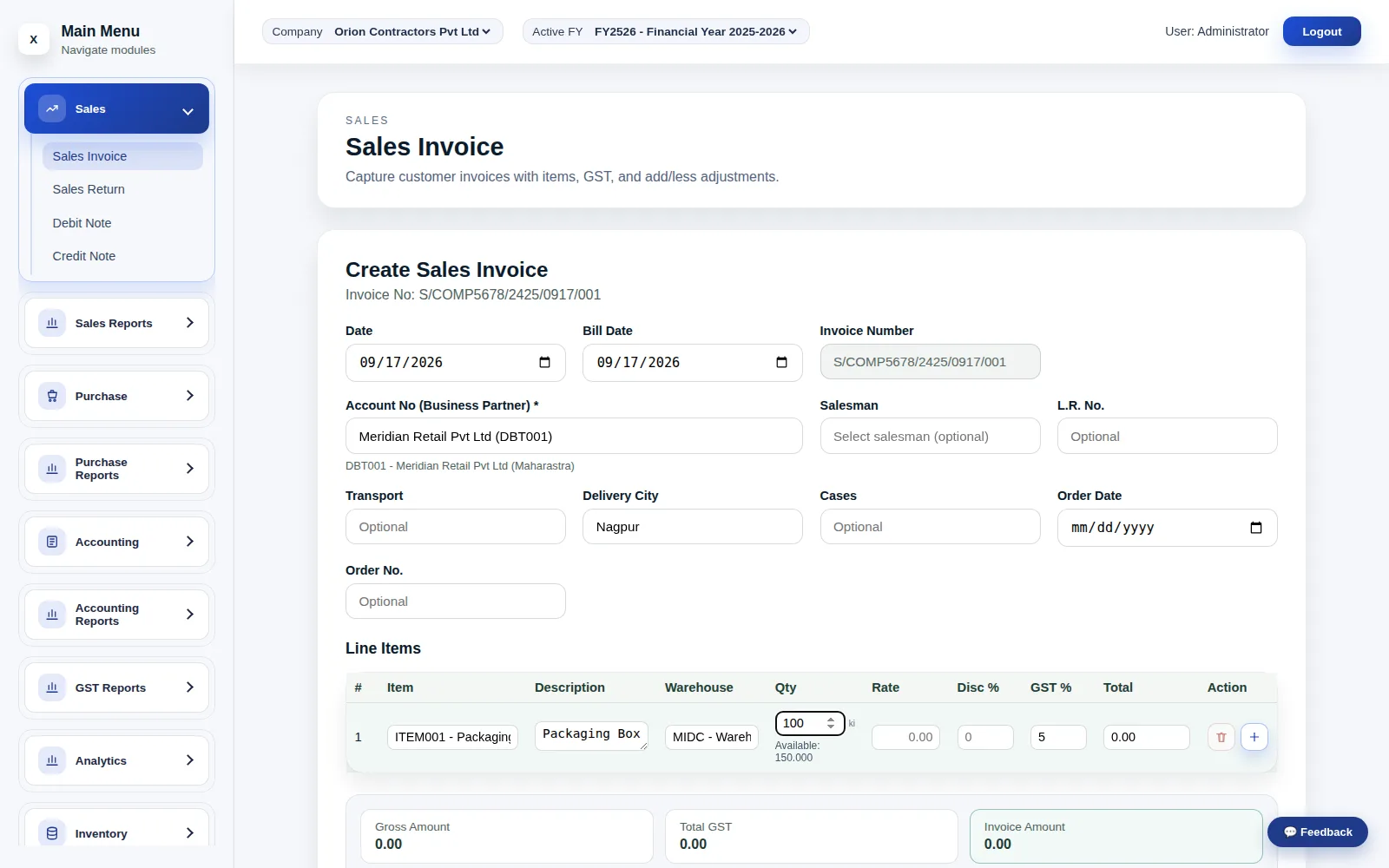Click the Logout button
Viewport: 1389px width, 868px height.
1321,31
